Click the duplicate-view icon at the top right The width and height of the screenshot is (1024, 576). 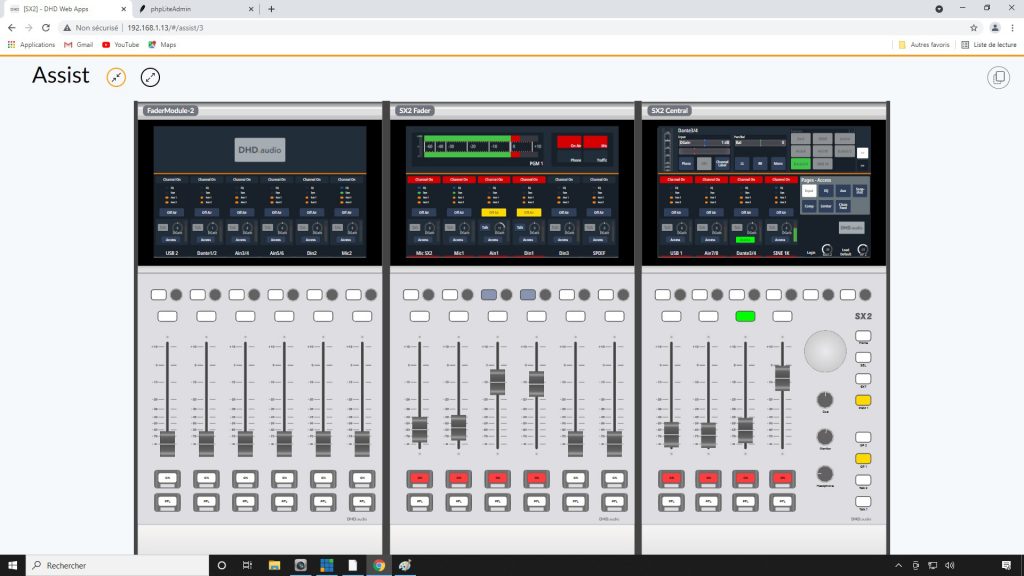997,76
